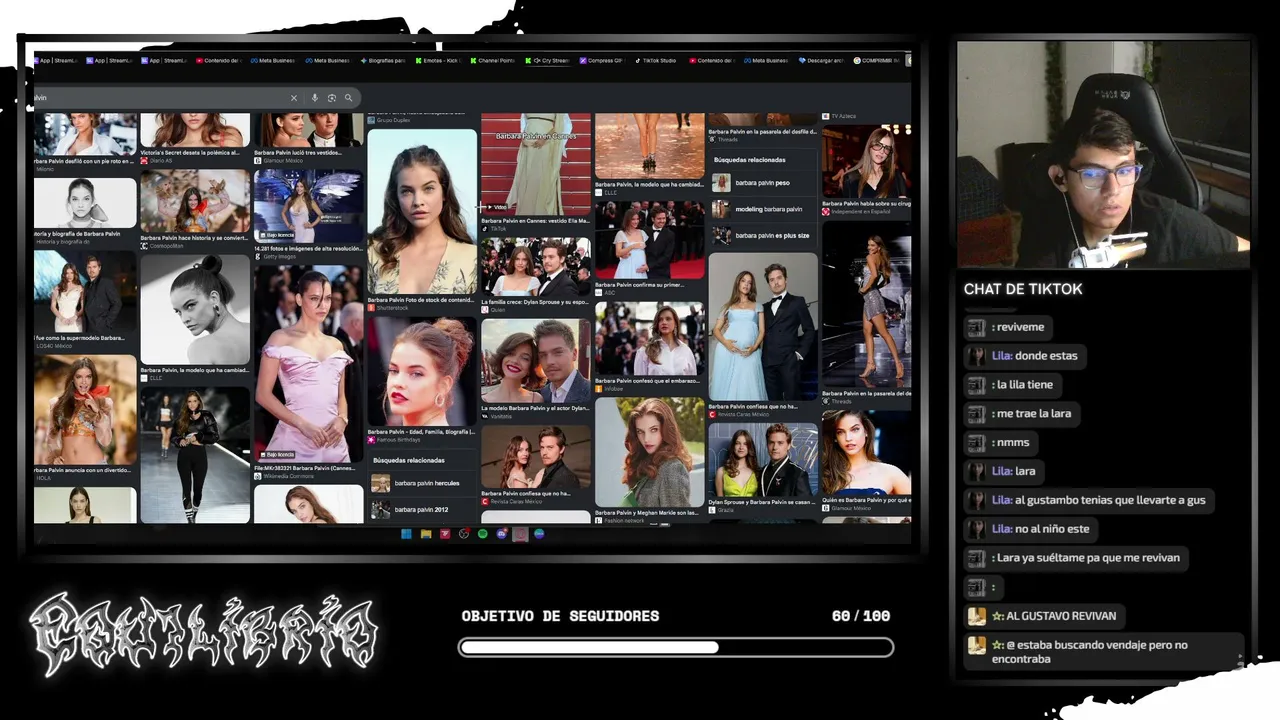Switch to the Emotes - Kick tab
Viewport: 1280px width, 720px height.
(x=439, y=61)
